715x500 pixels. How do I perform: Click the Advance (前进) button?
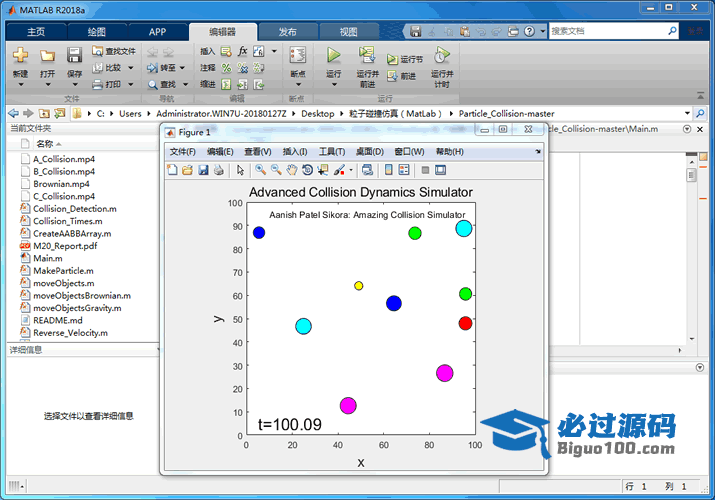pos(402,76)
